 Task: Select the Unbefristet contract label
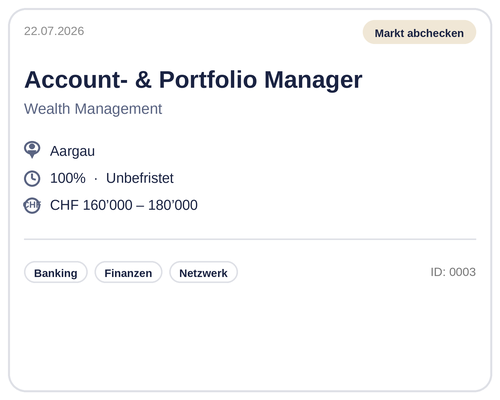point(140,178)
